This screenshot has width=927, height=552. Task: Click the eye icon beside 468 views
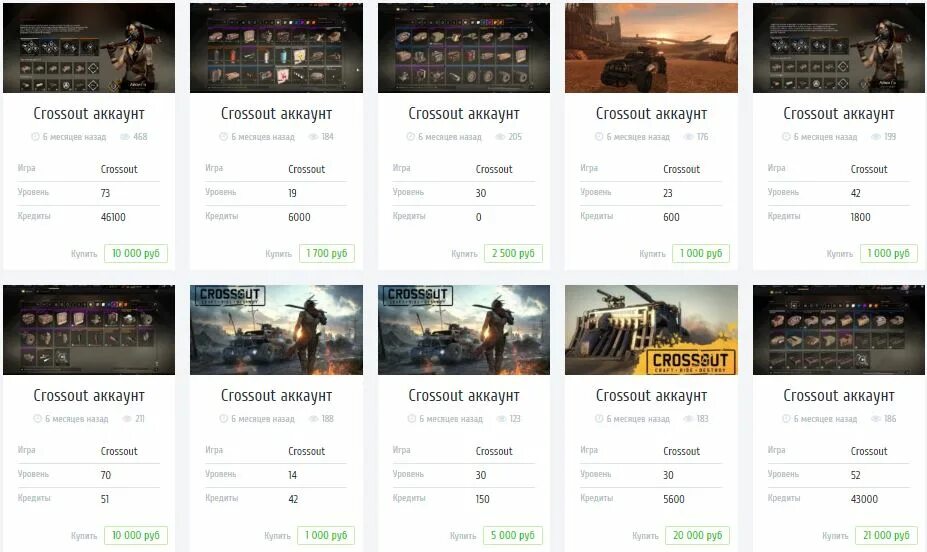tap(124, 137)
